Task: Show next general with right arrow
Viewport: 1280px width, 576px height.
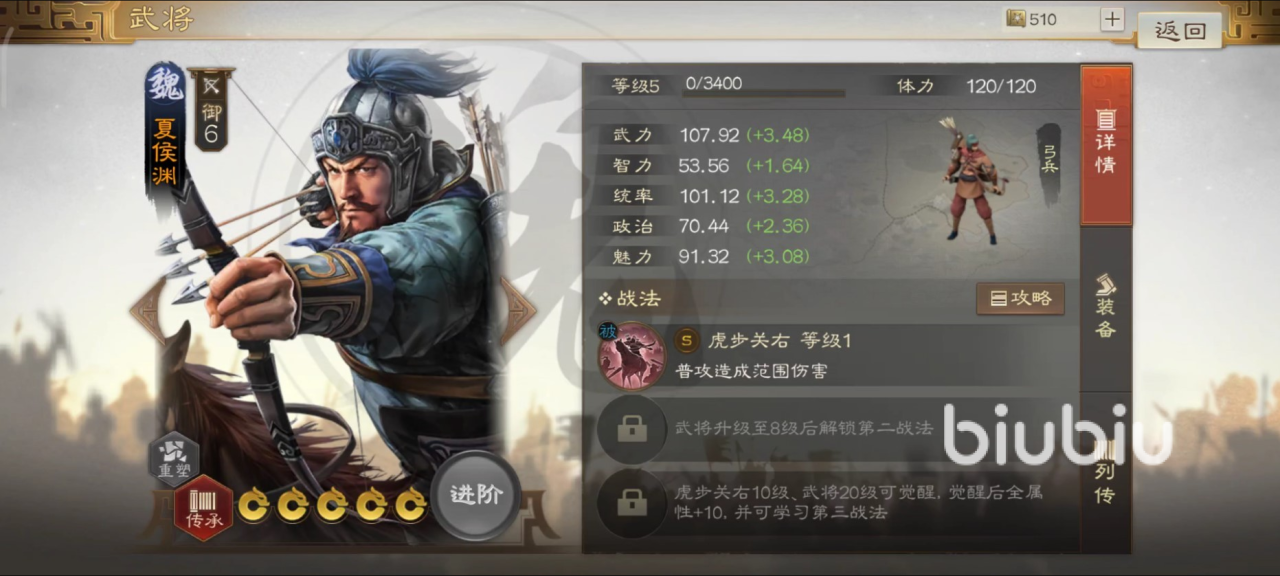Action: tap(518, 311)
